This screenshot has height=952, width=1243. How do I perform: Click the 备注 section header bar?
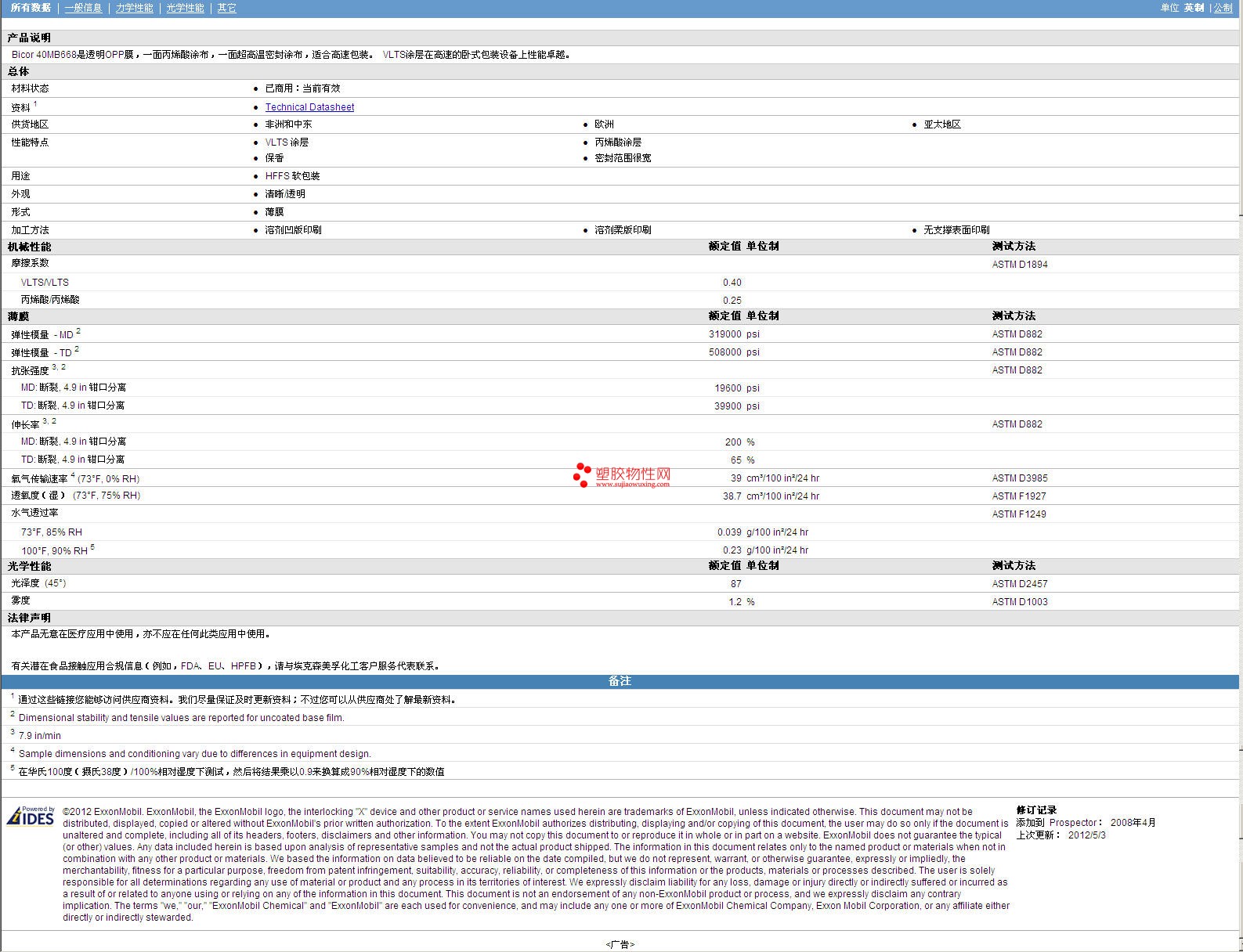[620, 681]
